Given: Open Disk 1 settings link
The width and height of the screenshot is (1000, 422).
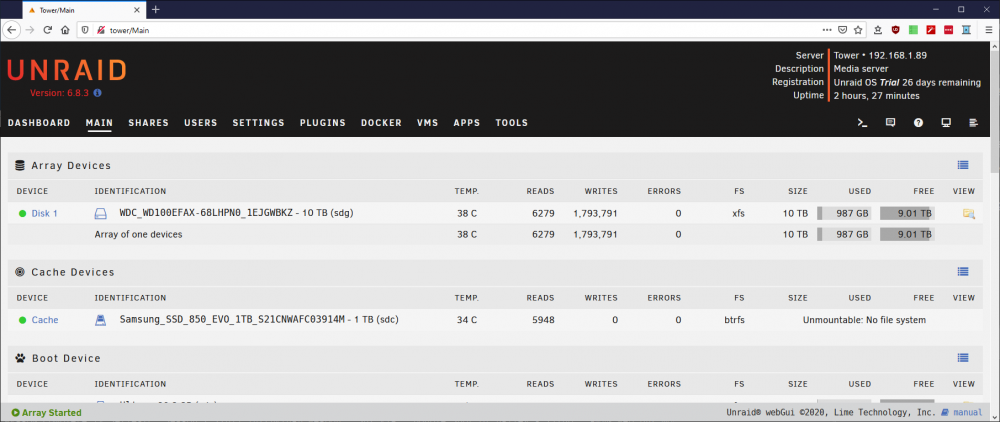Looking at the screenshot, I should tap(45, 214).
